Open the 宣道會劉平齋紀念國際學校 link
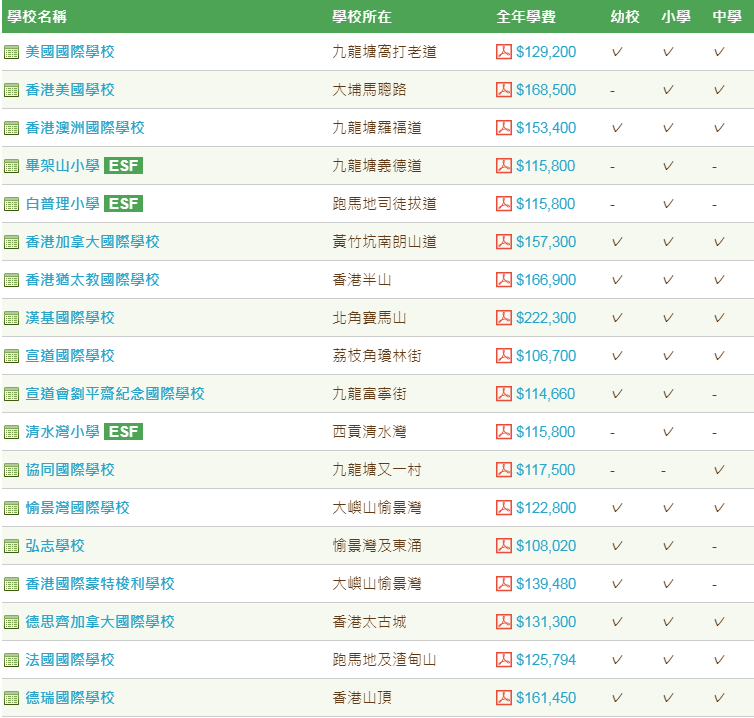The width and height of the screenshot is (754, 718). tap(115, 393)
